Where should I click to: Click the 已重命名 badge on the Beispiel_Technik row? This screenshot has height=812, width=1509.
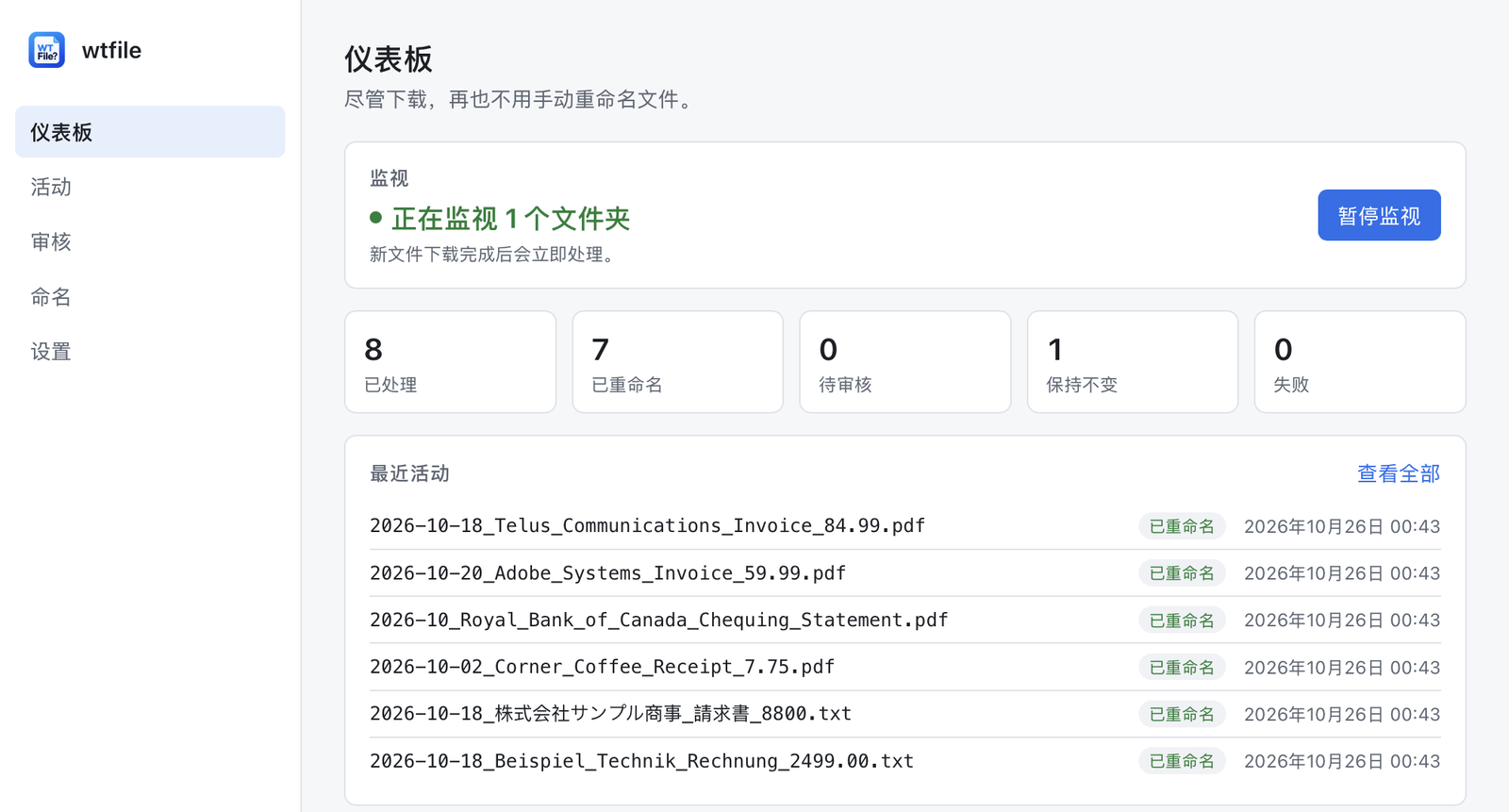click(1182, 761)
